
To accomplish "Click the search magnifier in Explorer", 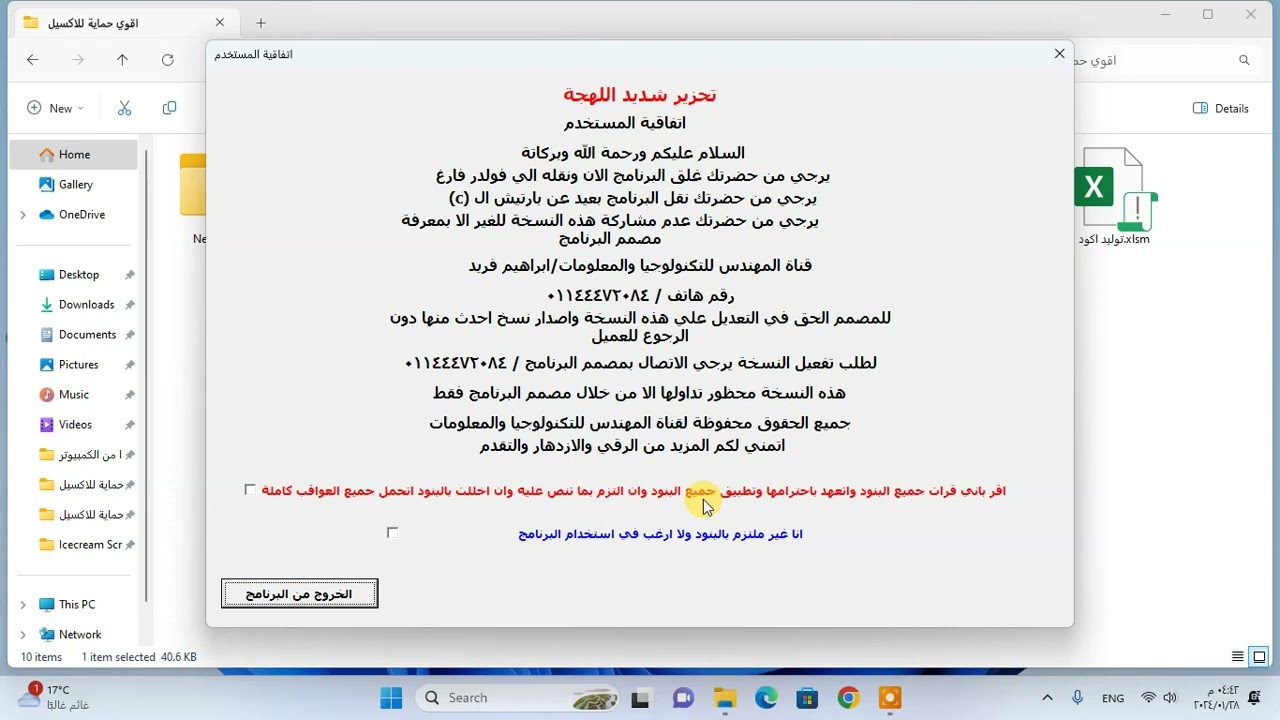I will (x=1244, y=60).
